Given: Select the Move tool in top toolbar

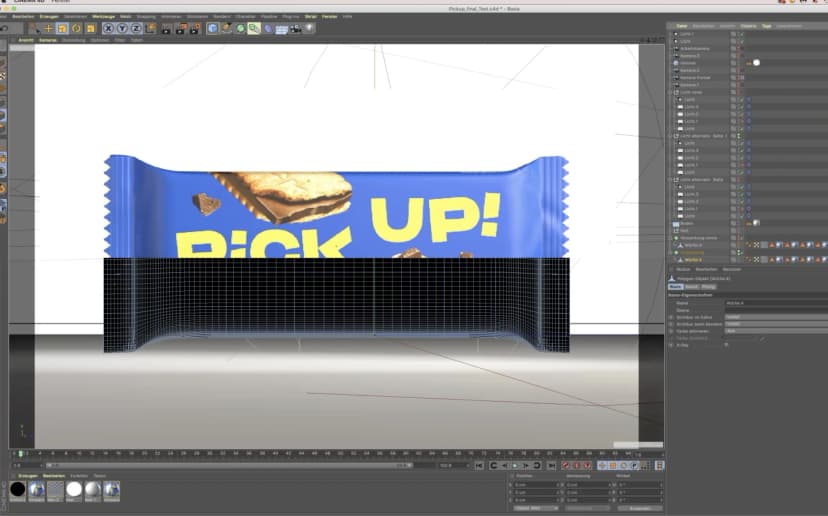Looking at the screenshot, I should coord(48,28).
